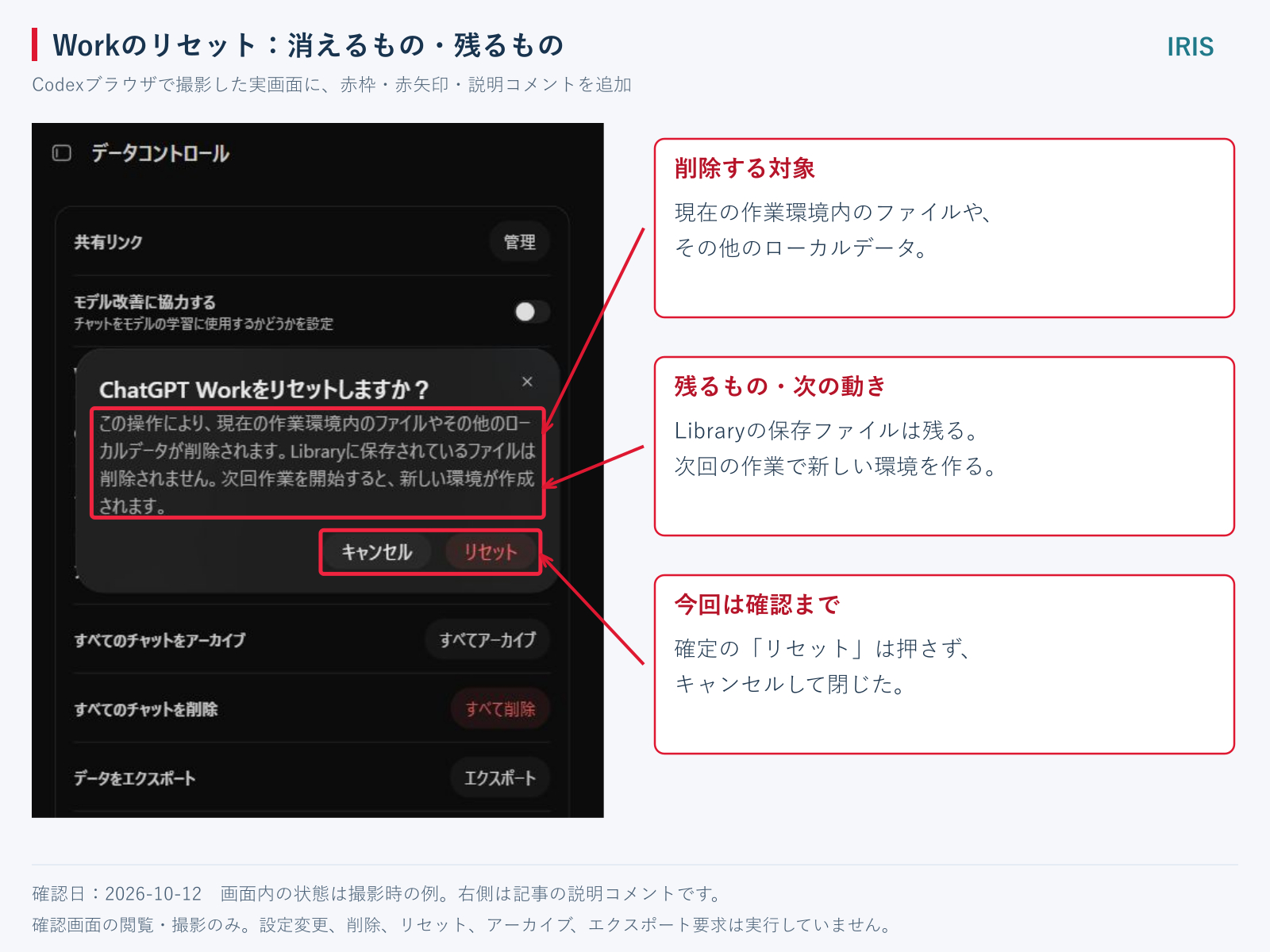This screenshot has width=1270, height=952.
Task: Click the チャットをモデルの学習に使用するかどうかを設定 description
Action: click(203, 324)
